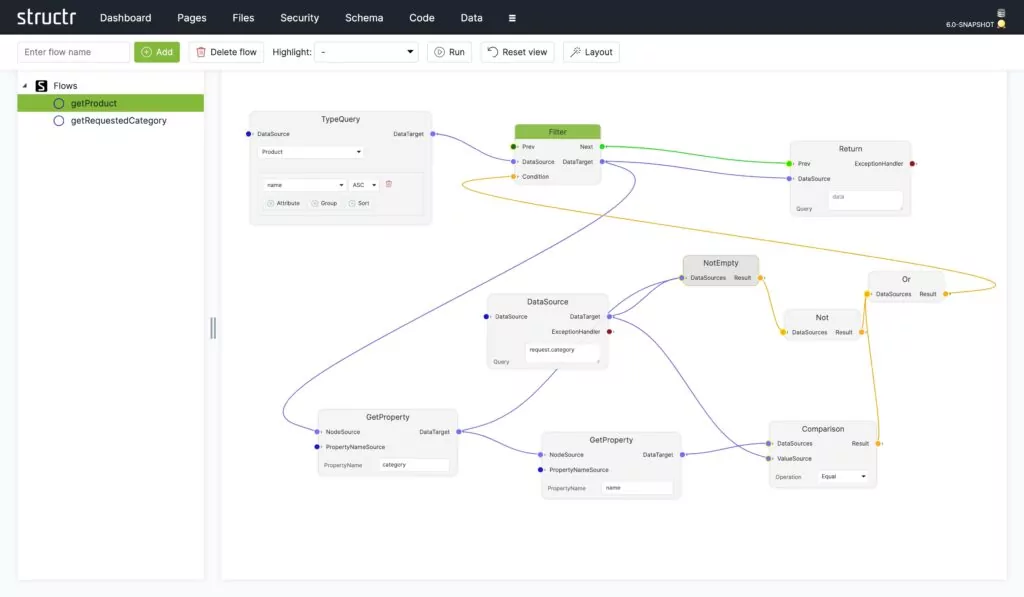Click the TypeQuery DataSource input port
This screenshot has height=597, width=1024.
248,134
